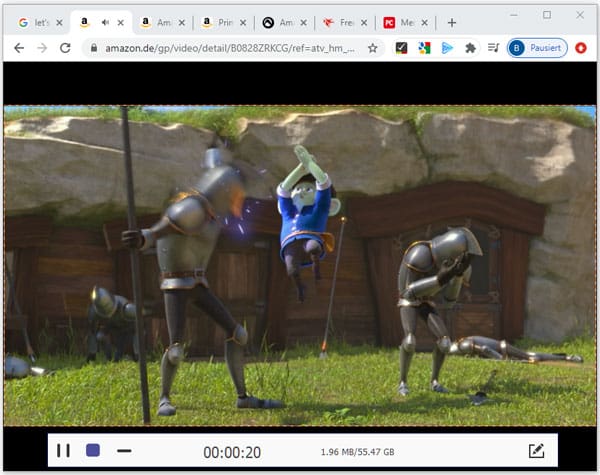
Task: Click the red update indicator icon
Action: [580, 48]
